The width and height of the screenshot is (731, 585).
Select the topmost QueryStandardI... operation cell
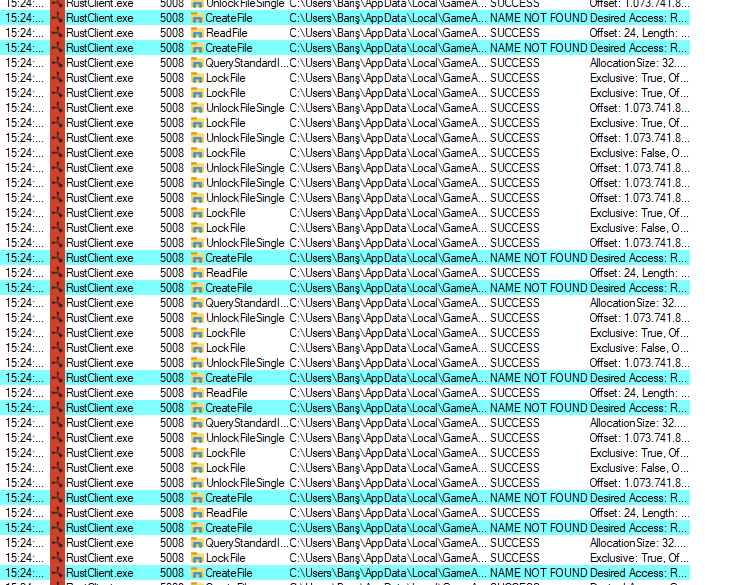(x=247, y=63)
